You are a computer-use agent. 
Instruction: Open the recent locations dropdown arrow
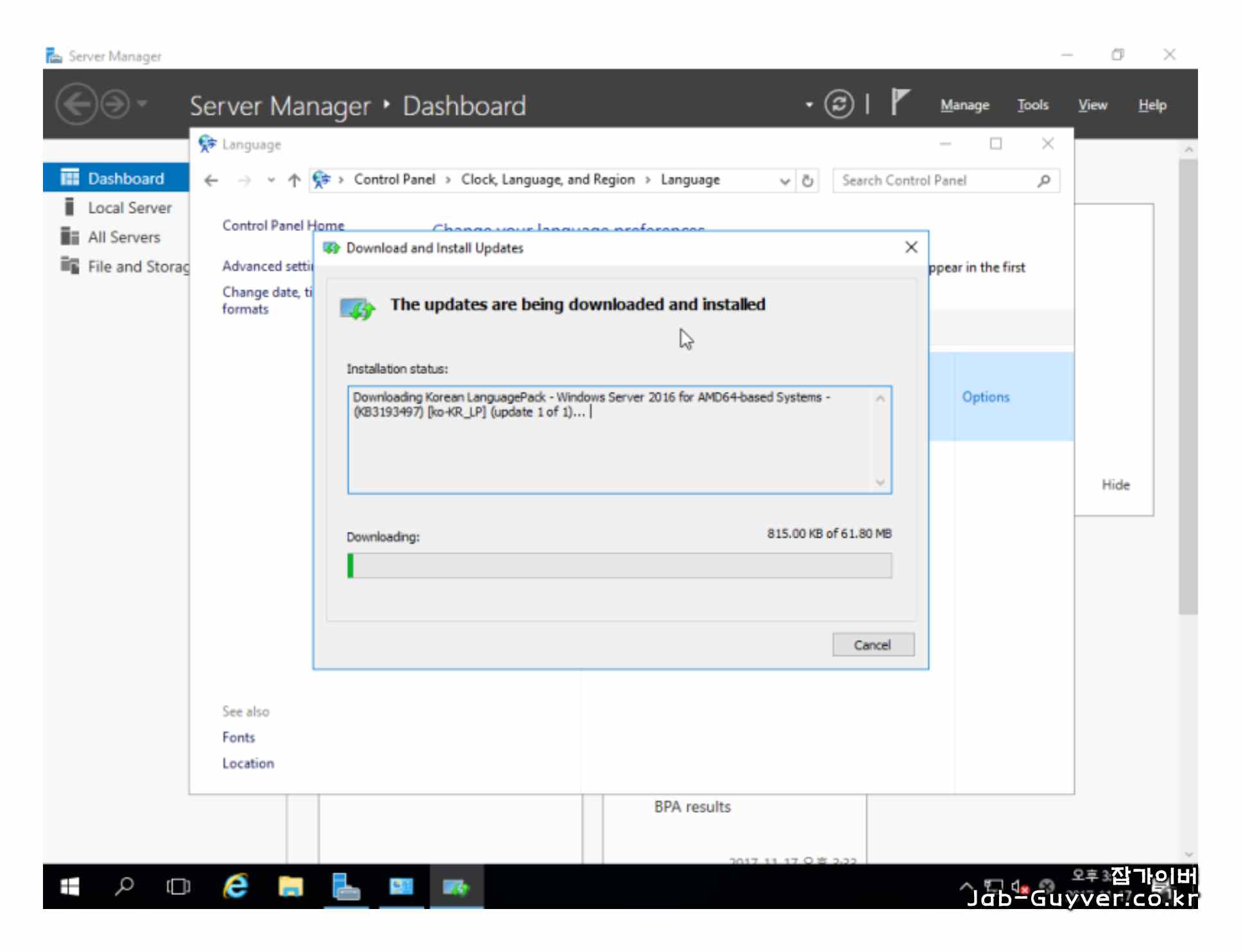click(x=271, y=181)
